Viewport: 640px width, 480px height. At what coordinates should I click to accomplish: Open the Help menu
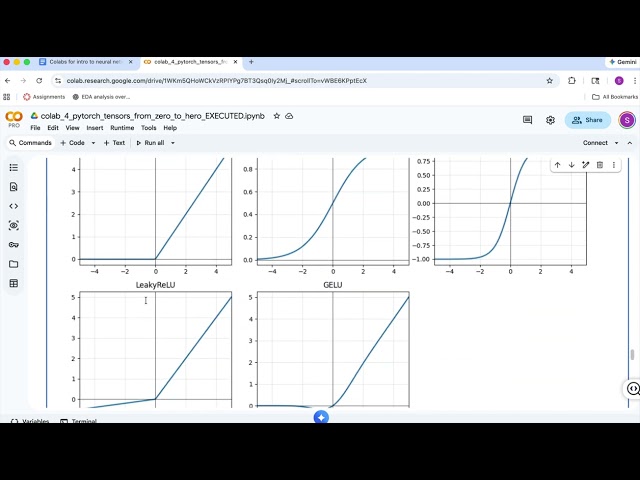(170, 128)
